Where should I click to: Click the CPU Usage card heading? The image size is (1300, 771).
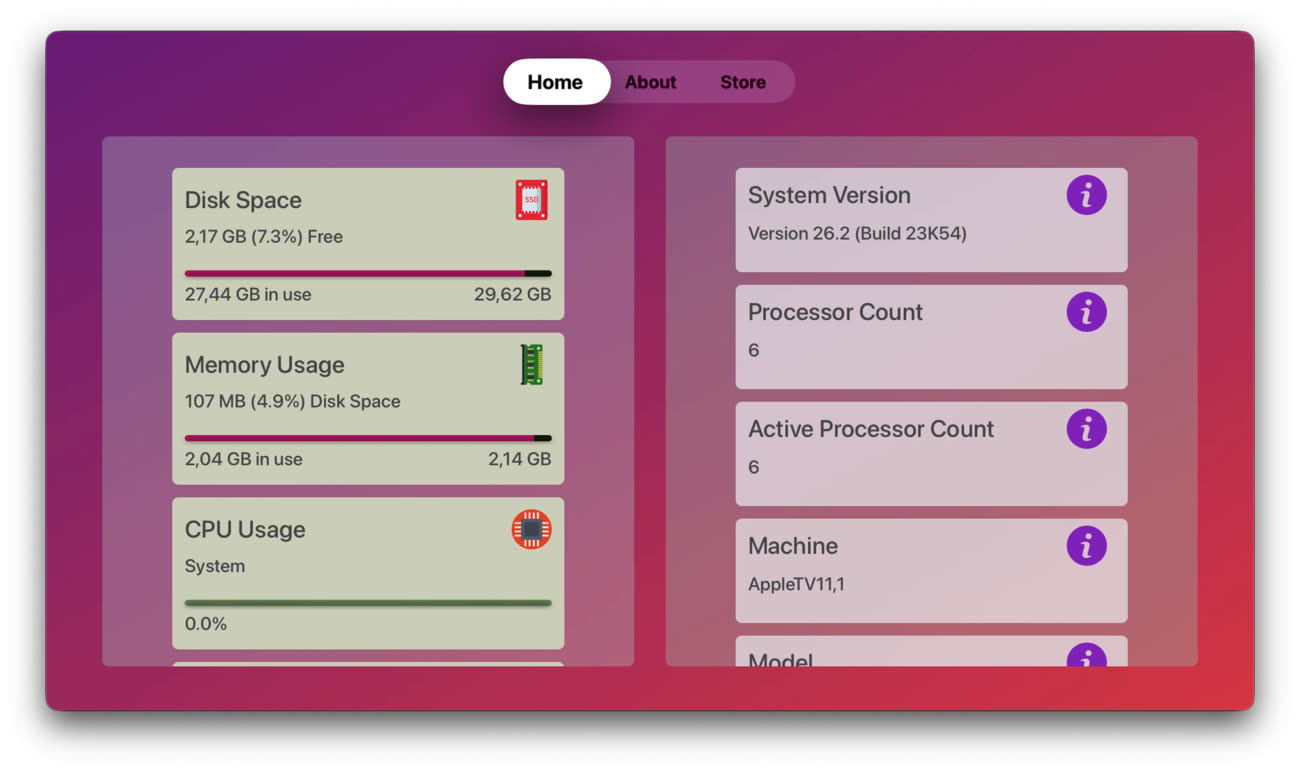coord(245,530)
